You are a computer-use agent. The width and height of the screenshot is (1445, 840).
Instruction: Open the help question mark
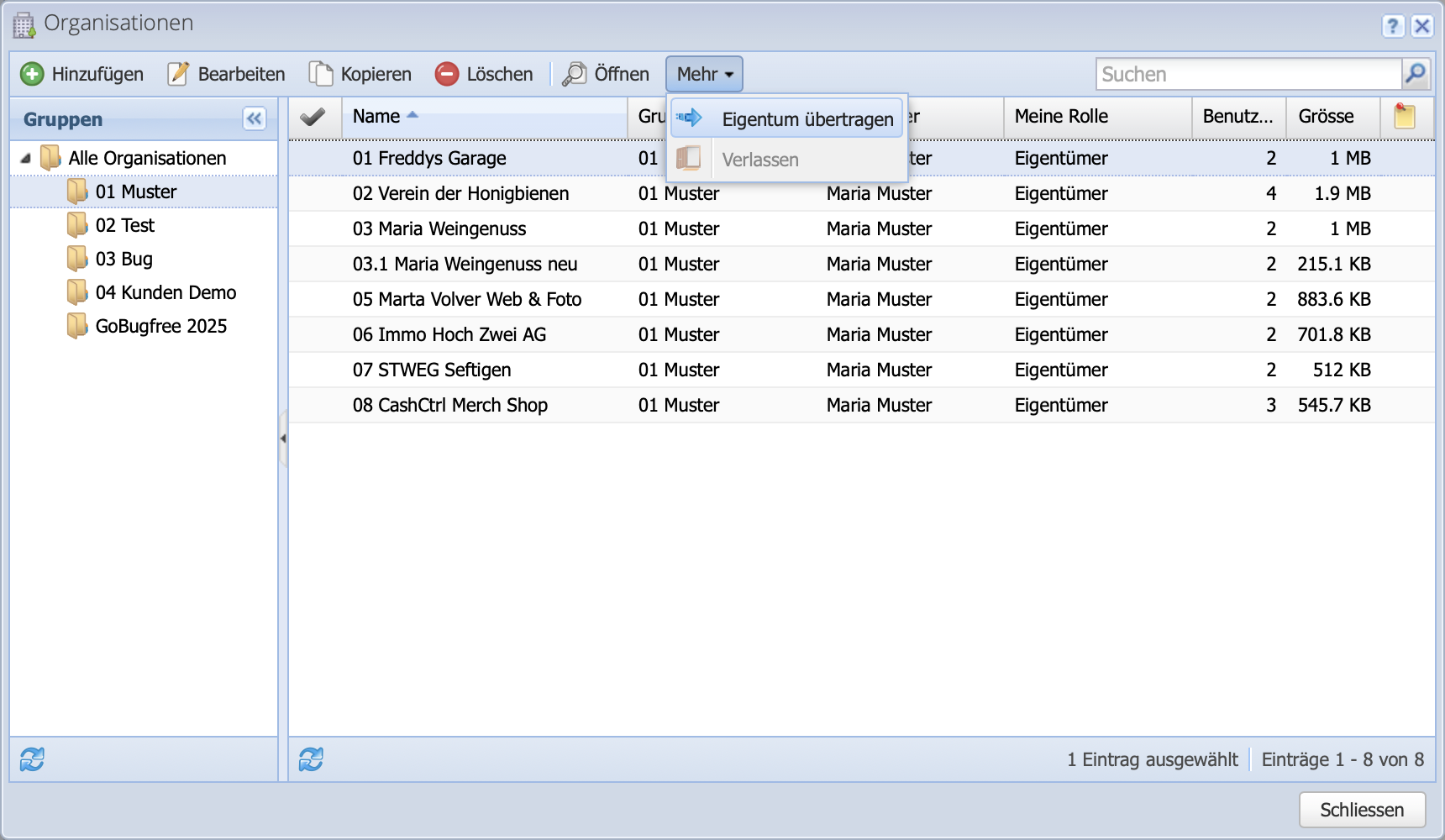click(x=1393, y=26)
